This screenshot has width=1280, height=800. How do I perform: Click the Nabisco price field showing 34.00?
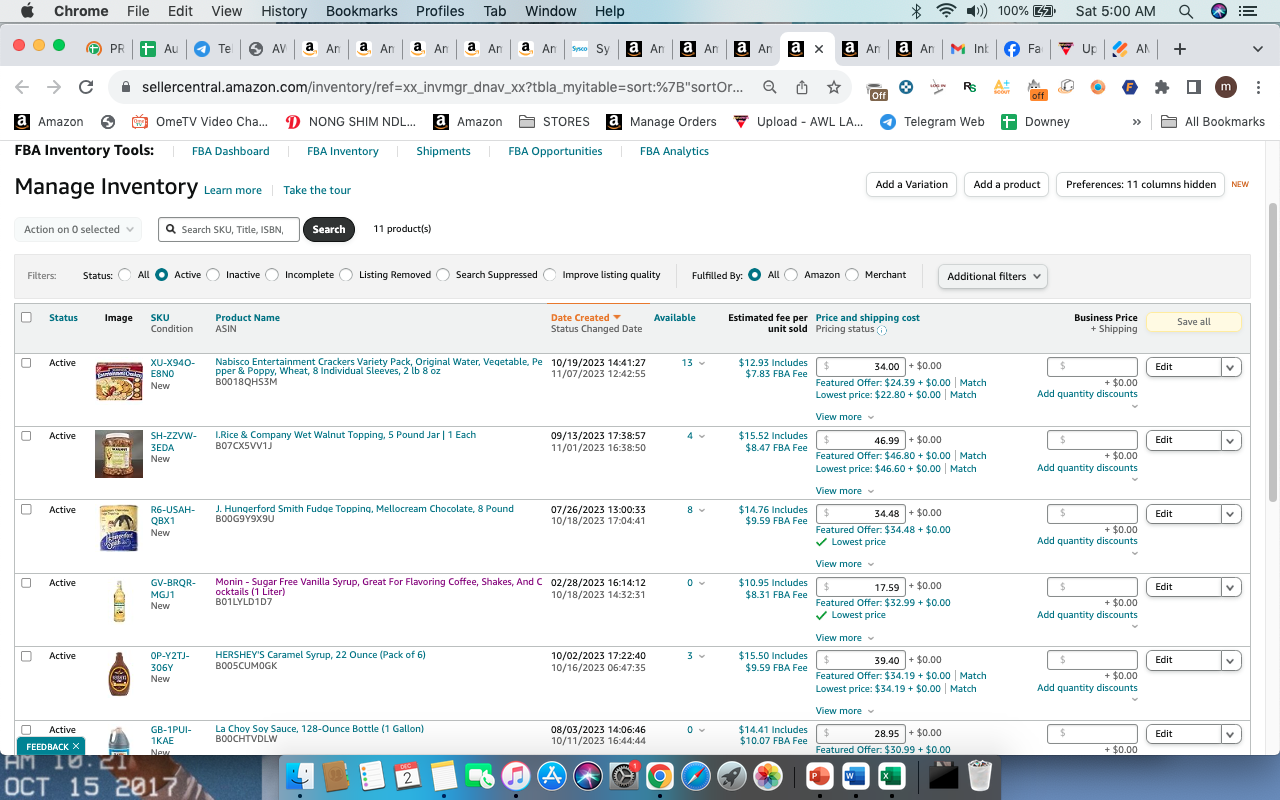point(861,367)
